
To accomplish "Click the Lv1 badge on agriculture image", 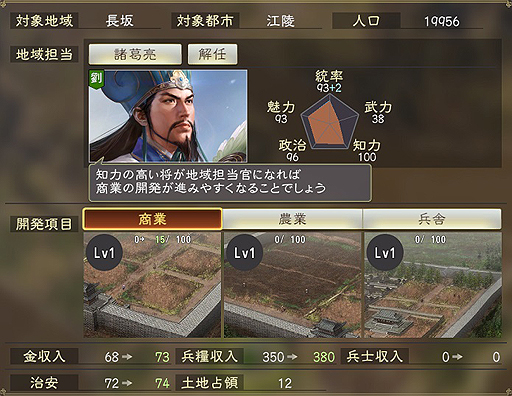I will 245,253.
